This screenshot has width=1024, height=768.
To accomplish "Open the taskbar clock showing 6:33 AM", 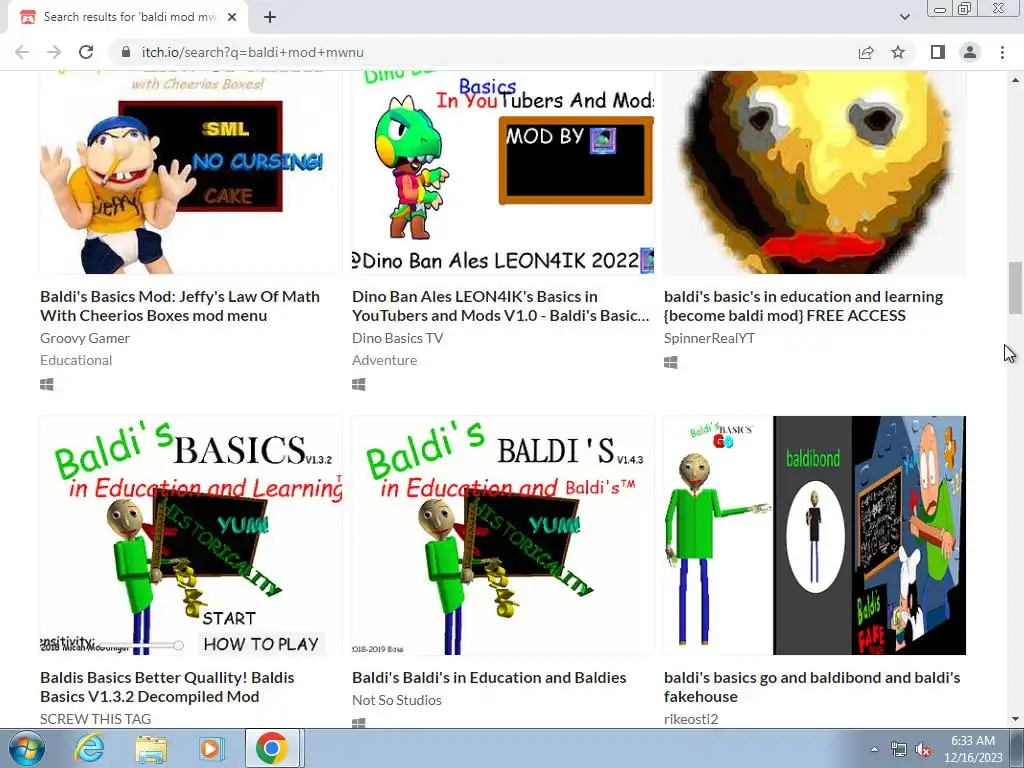I will click(x=973, y=749).
